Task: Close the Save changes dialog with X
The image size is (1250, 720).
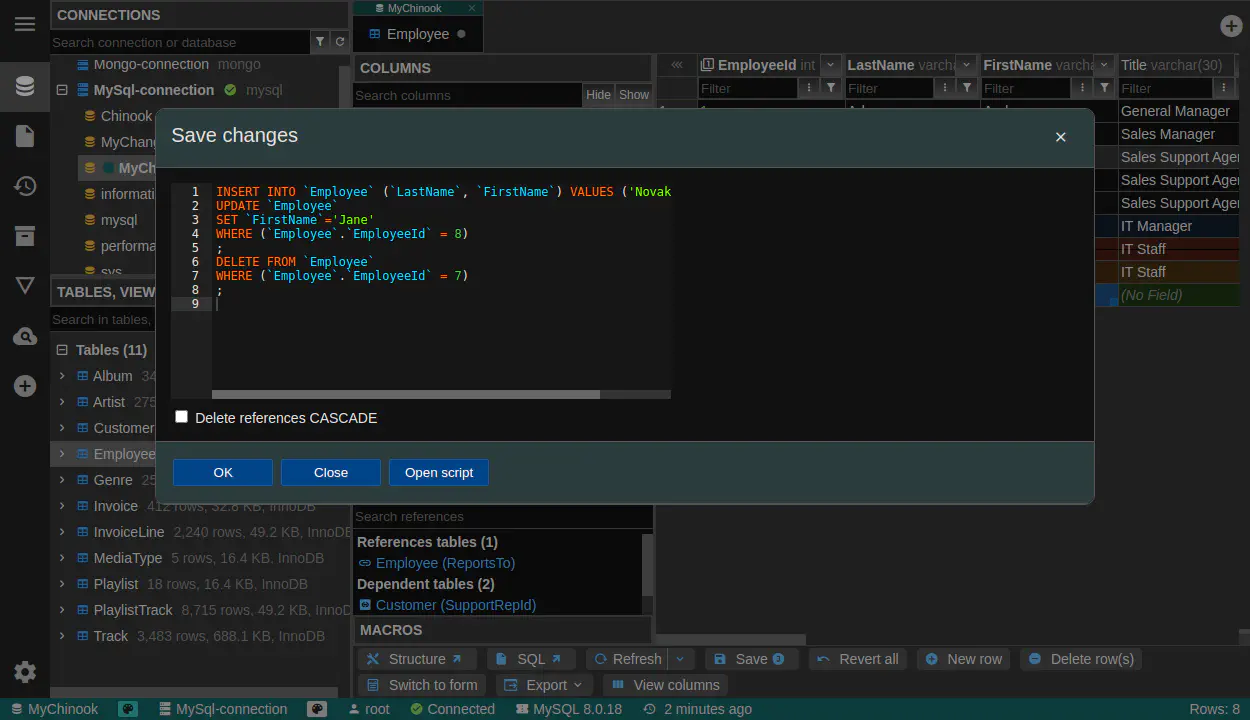Action: click(1061, 137)
